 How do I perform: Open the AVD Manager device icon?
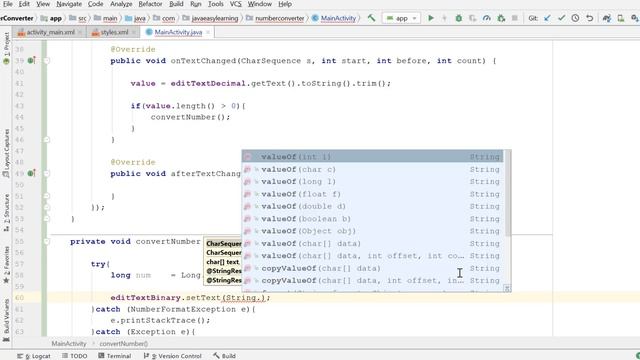[x=621, y=18]
